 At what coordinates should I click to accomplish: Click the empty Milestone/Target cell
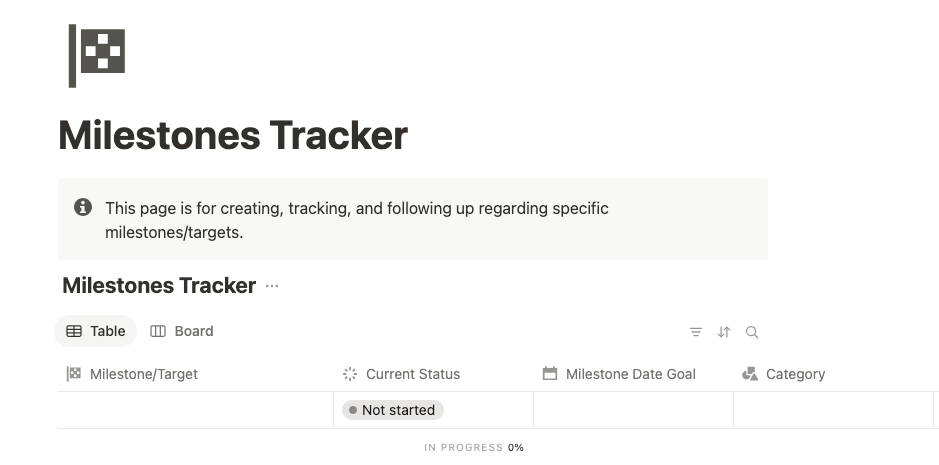195,410
